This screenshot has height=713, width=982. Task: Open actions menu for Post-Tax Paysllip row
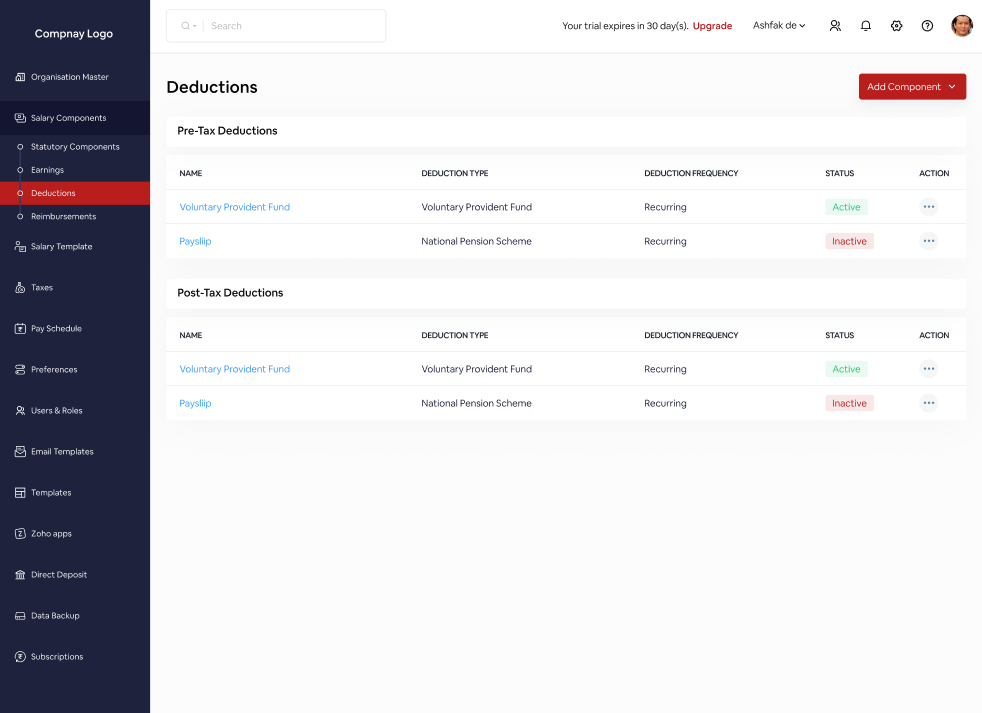click(928, 403)
